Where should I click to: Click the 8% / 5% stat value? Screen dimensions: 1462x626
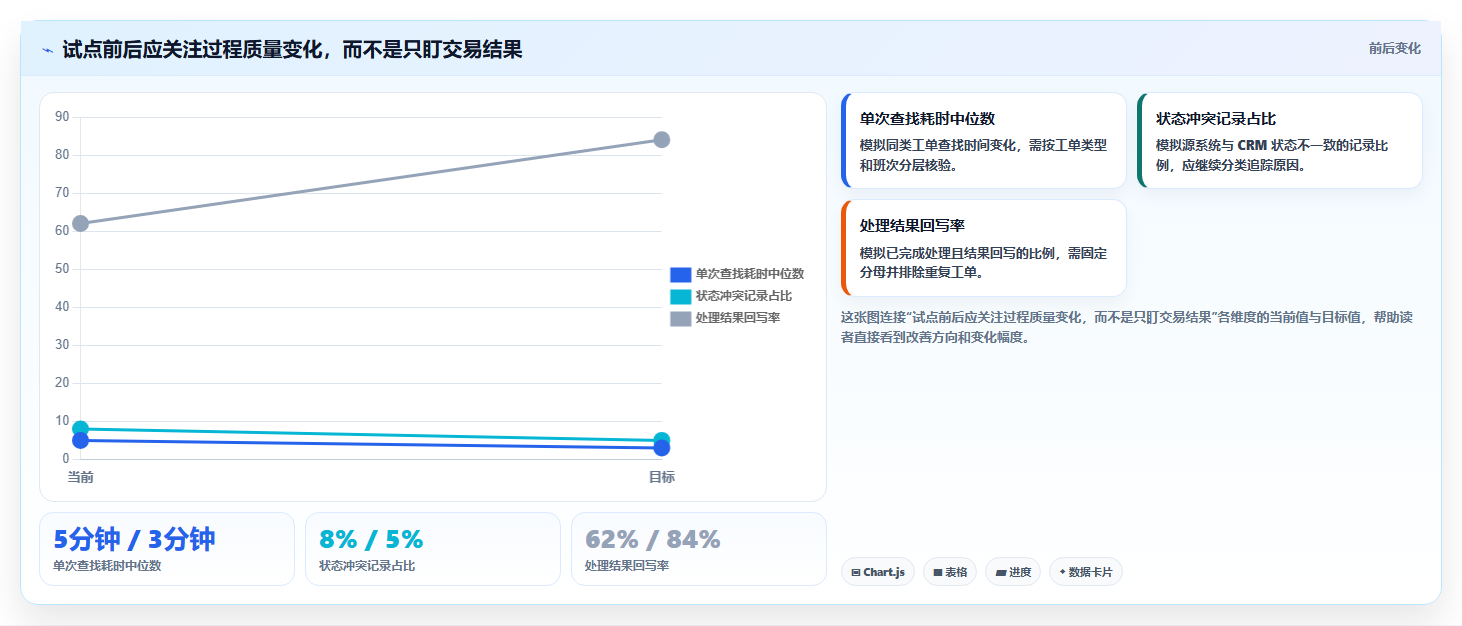371,540
